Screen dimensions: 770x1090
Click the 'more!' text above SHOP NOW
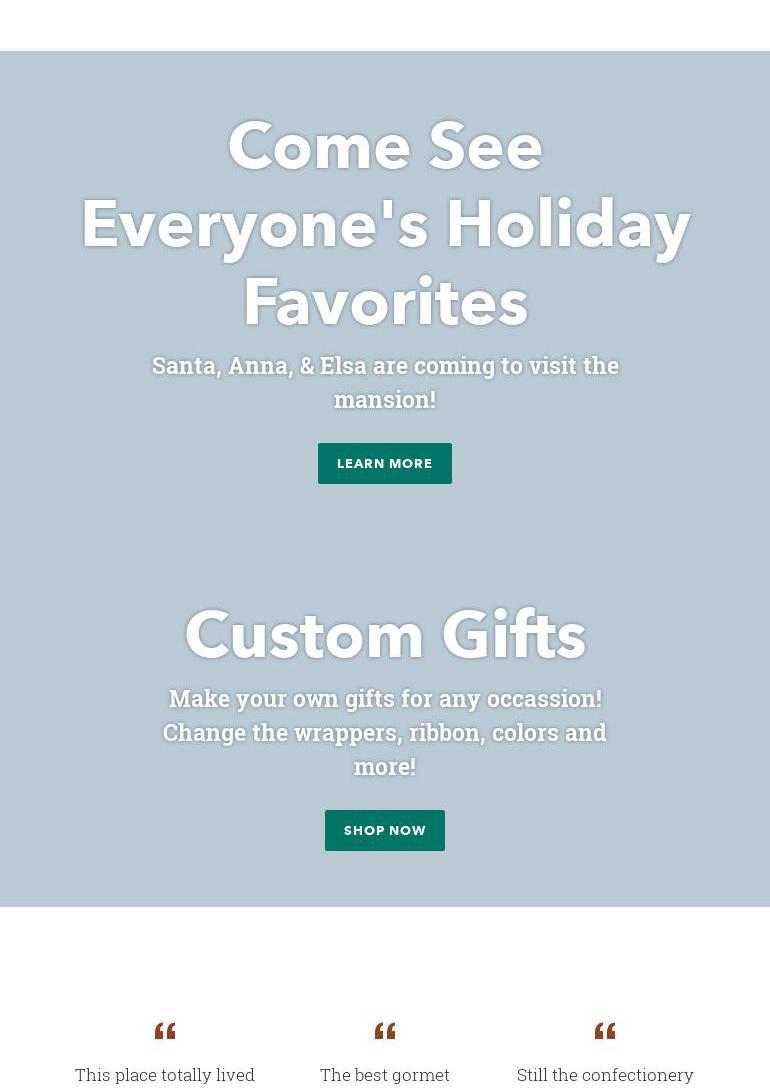point(384,767)
